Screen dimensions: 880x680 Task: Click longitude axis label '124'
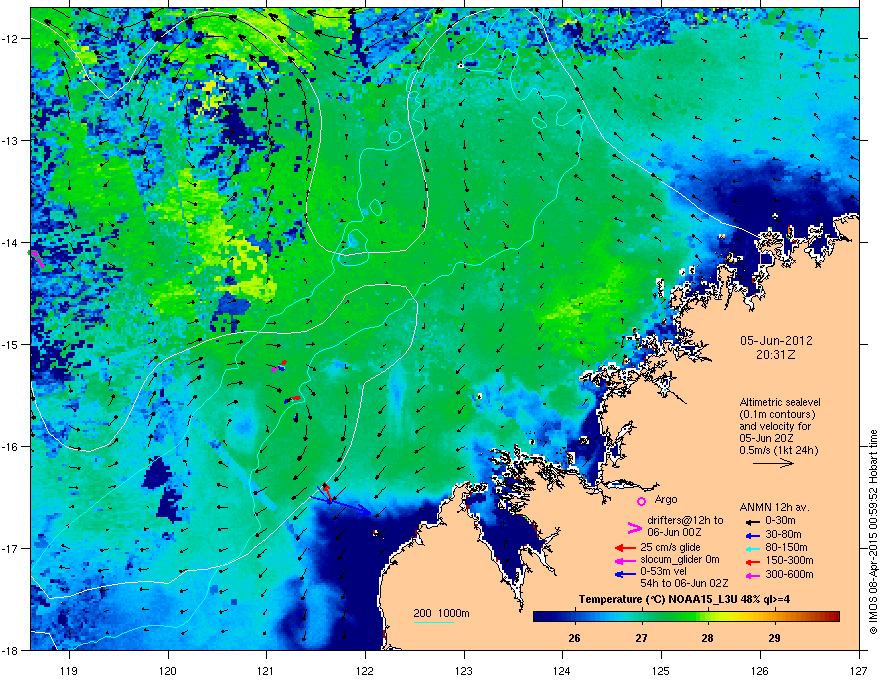(x=562, y=671)
